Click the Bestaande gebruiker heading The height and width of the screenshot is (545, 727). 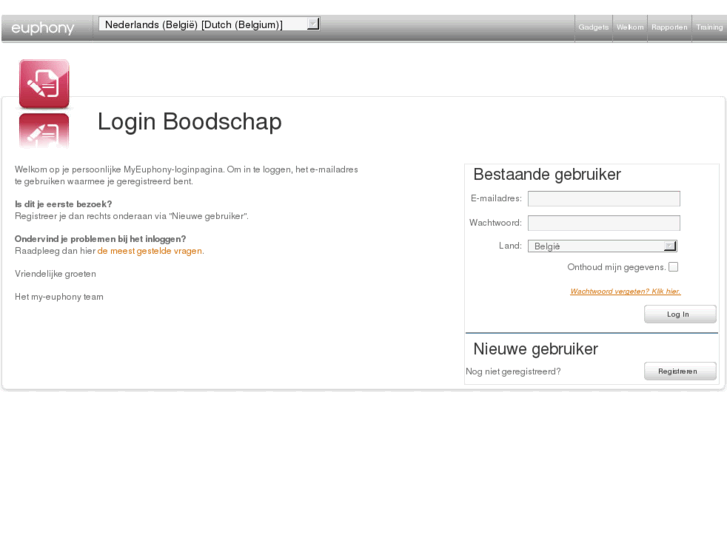pos(547,174)
